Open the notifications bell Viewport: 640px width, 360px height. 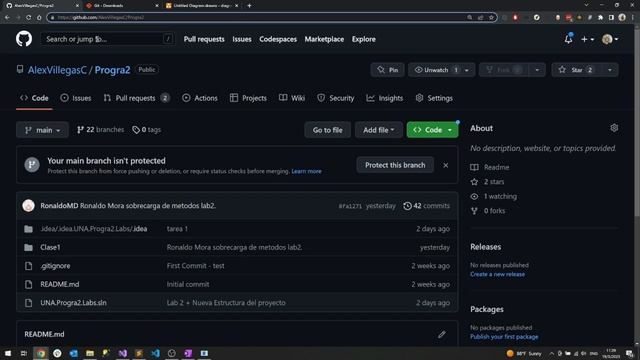[568, 39]
